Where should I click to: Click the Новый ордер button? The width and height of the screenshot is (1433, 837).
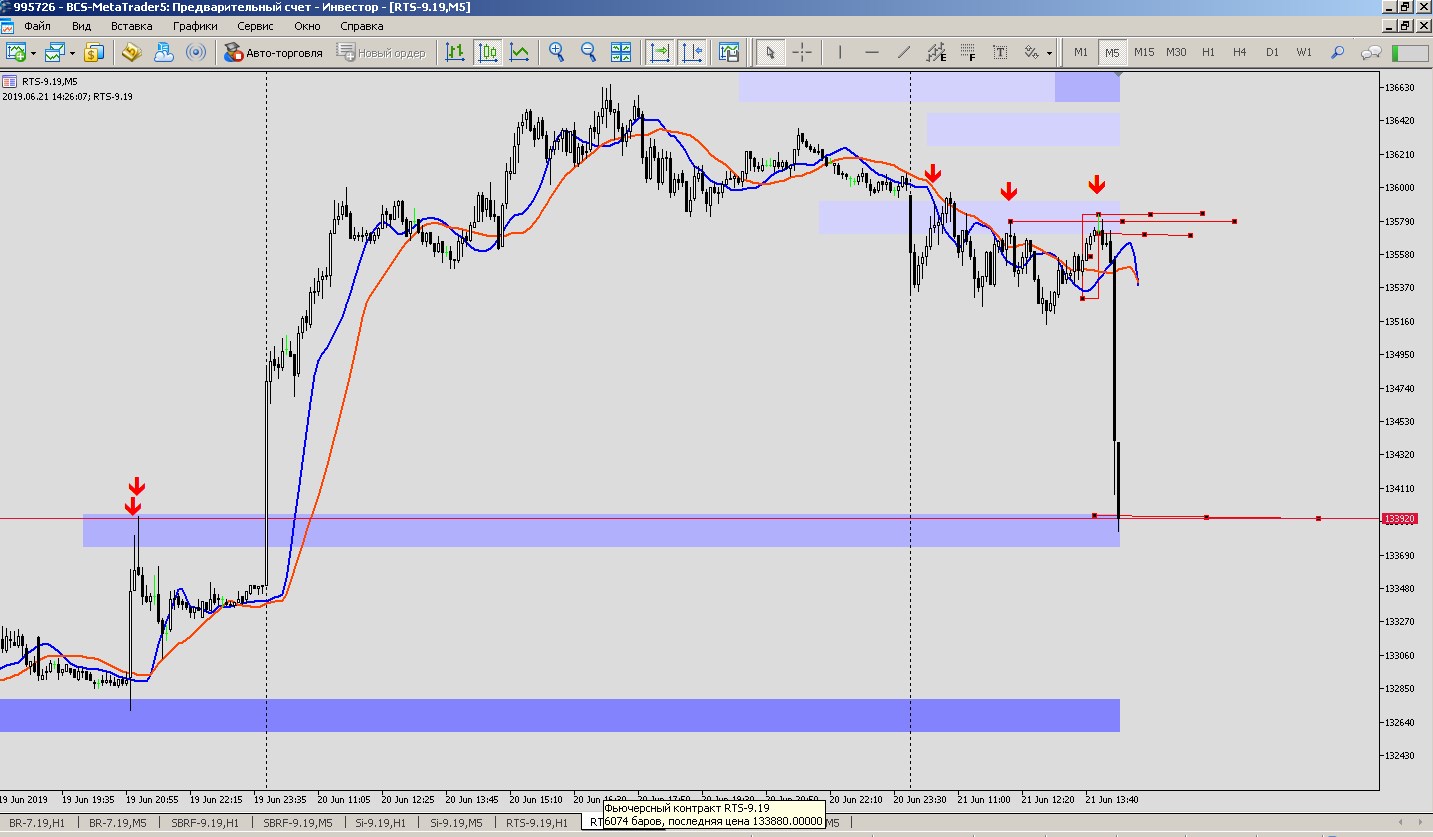click(383, 52)
